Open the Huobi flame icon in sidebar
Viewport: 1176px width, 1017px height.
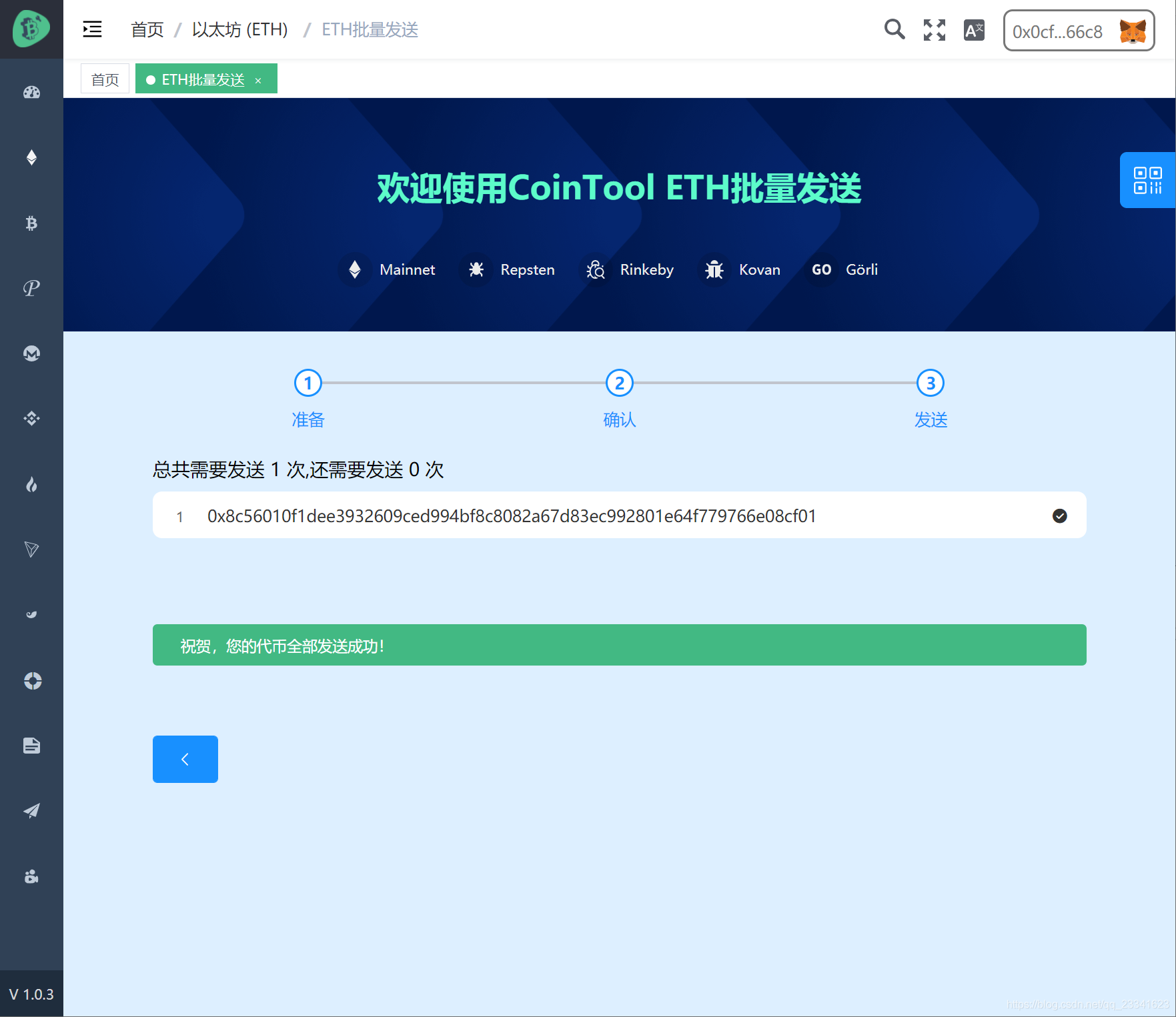click(31, 485)
